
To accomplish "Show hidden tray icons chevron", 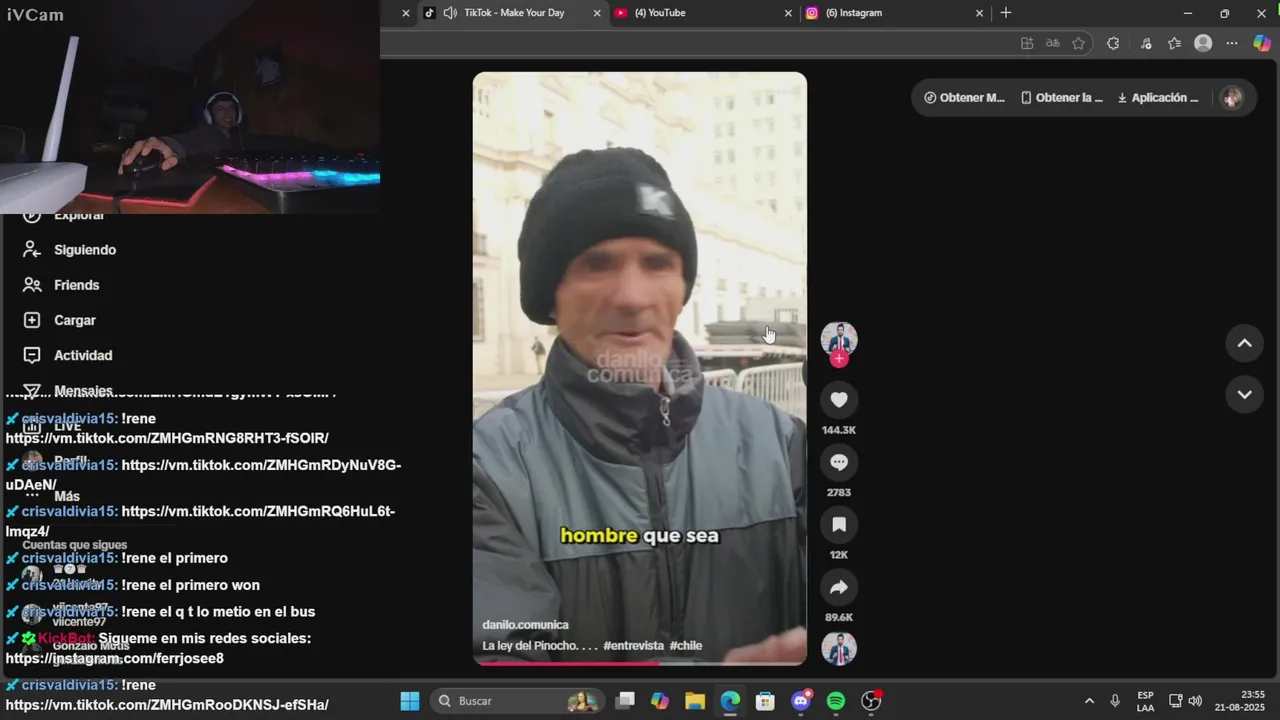I will point(1089,701).
